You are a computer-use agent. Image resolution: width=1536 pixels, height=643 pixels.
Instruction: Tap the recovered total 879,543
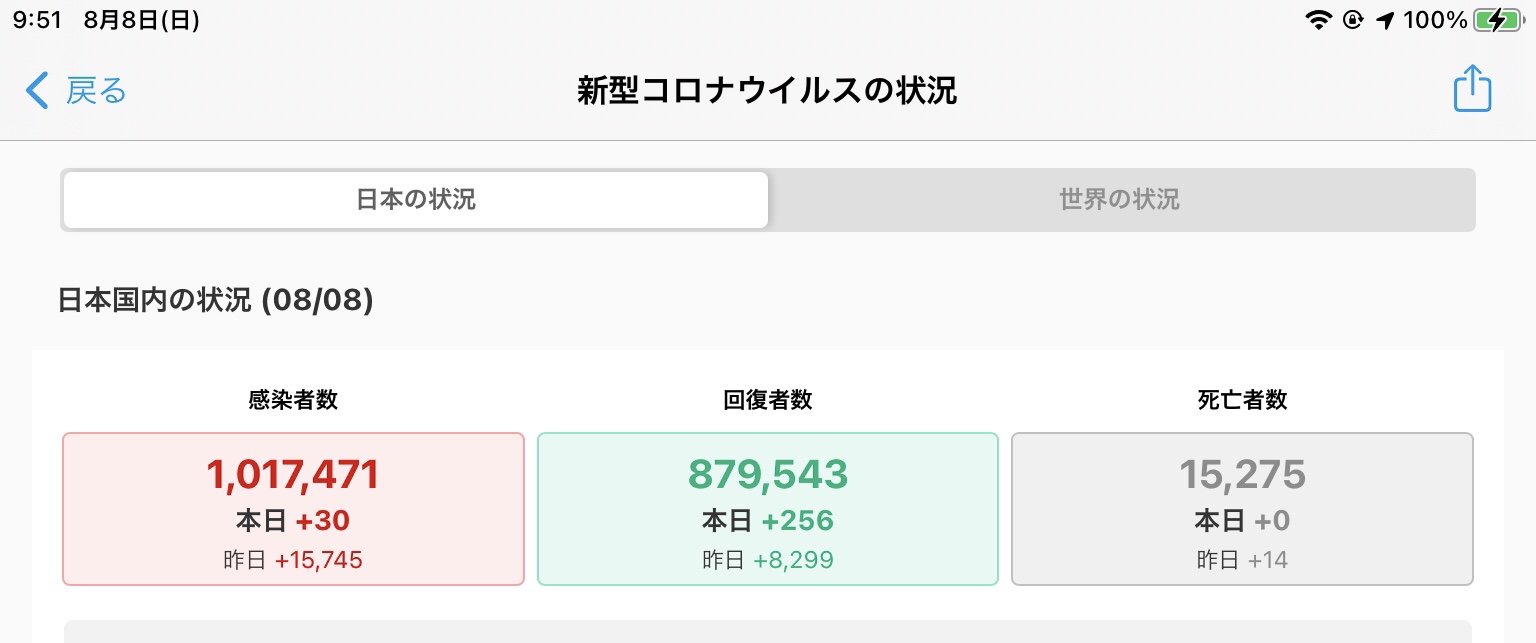pos(768,474)
